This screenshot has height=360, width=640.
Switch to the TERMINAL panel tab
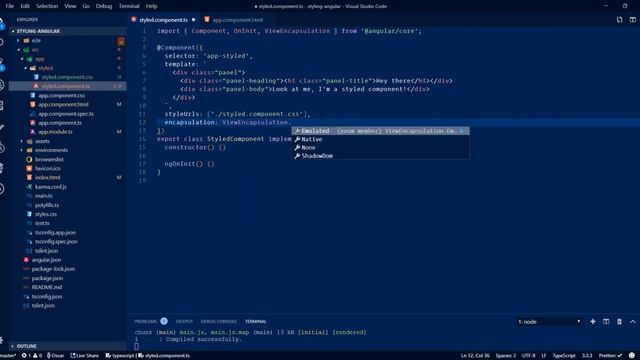(x=256, y=322)
